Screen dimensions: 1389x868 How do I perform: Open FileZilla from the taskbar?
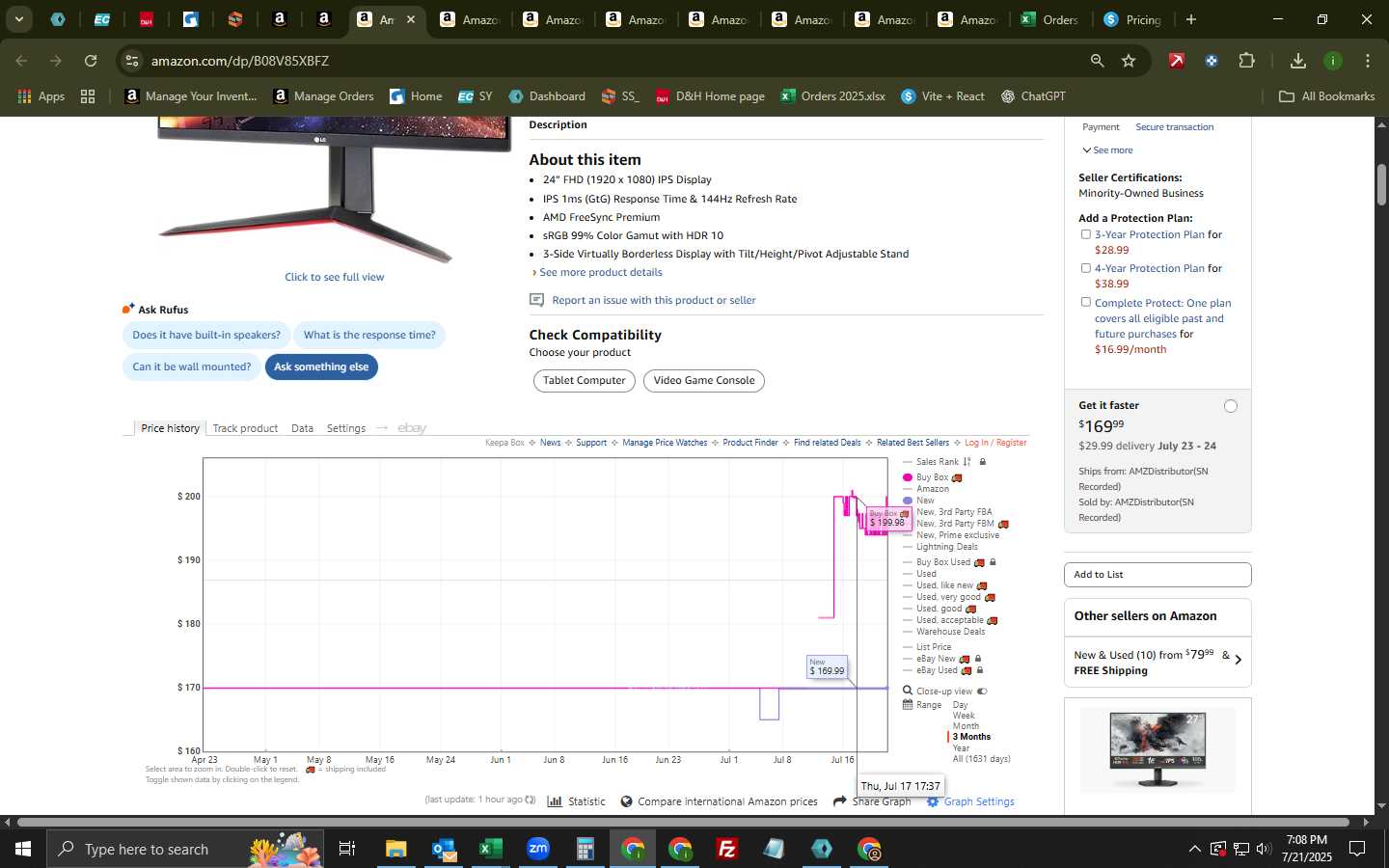(x=727, y=849)
